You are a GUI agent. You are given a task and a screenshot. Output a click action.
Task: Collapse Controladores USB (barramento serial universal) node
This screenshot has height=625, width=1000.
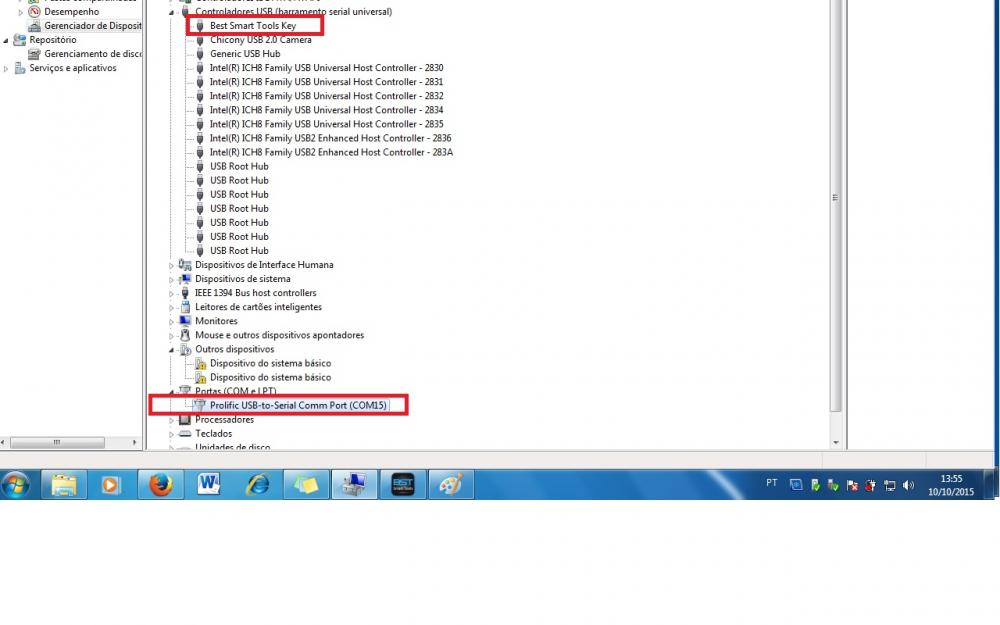click(x=171, y=12)
